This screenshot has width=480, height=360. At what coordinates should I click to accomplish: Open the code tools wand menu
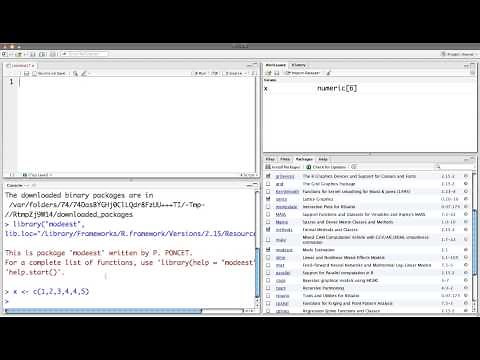click(x=84, y=73)
